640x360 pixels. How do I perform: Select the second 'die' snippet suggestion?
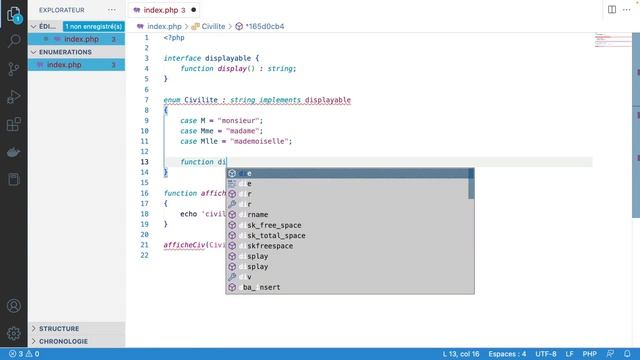[x=350, y=184]
